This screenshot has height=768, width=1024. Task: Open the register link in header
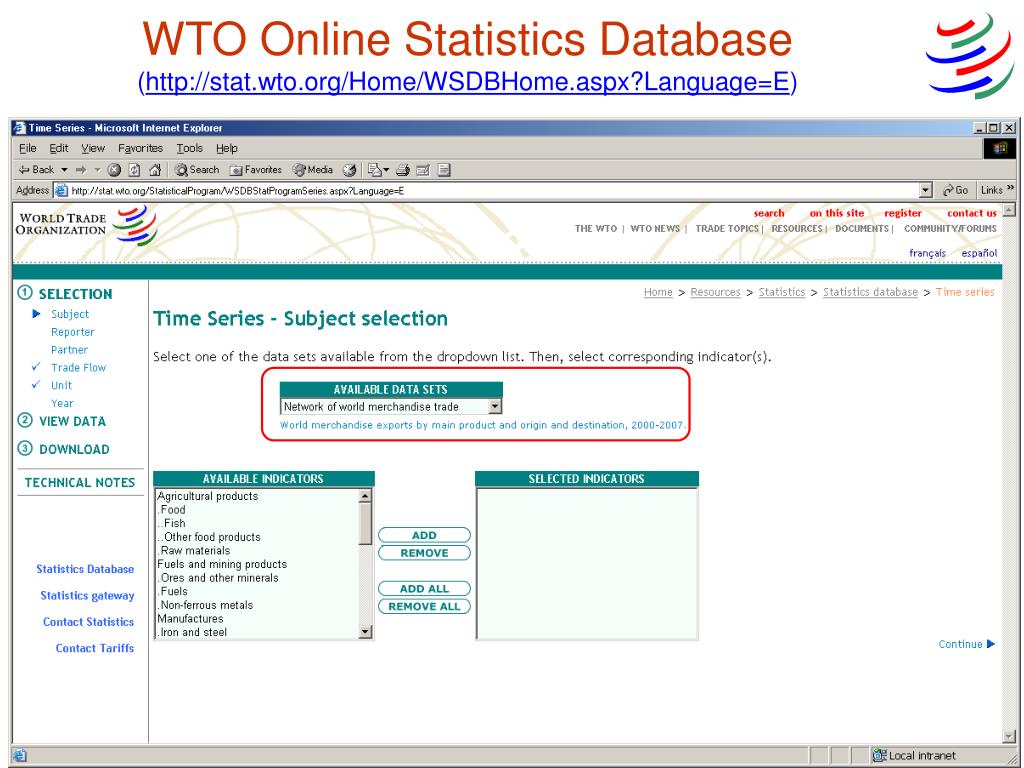pos(903,213)
